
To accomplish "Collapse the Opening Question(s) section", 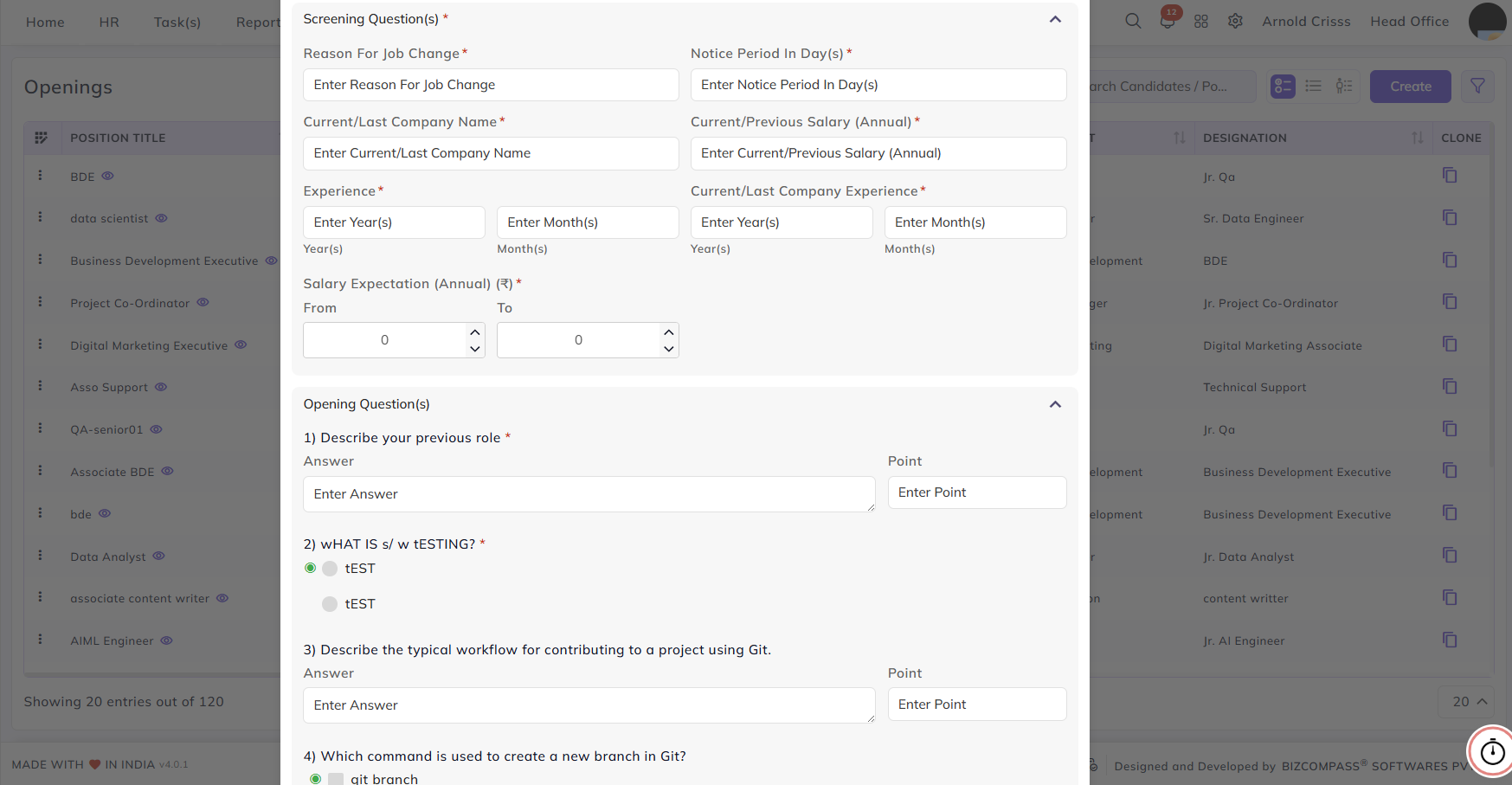I will coord(1055,404).
